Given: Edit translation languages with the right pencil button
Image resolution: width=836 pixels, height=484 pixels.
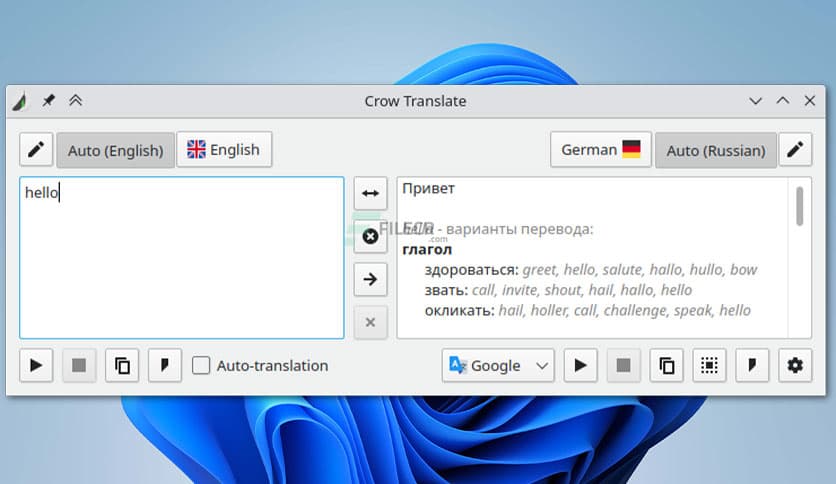Looking at the screenshot, I should pos(795,149).
